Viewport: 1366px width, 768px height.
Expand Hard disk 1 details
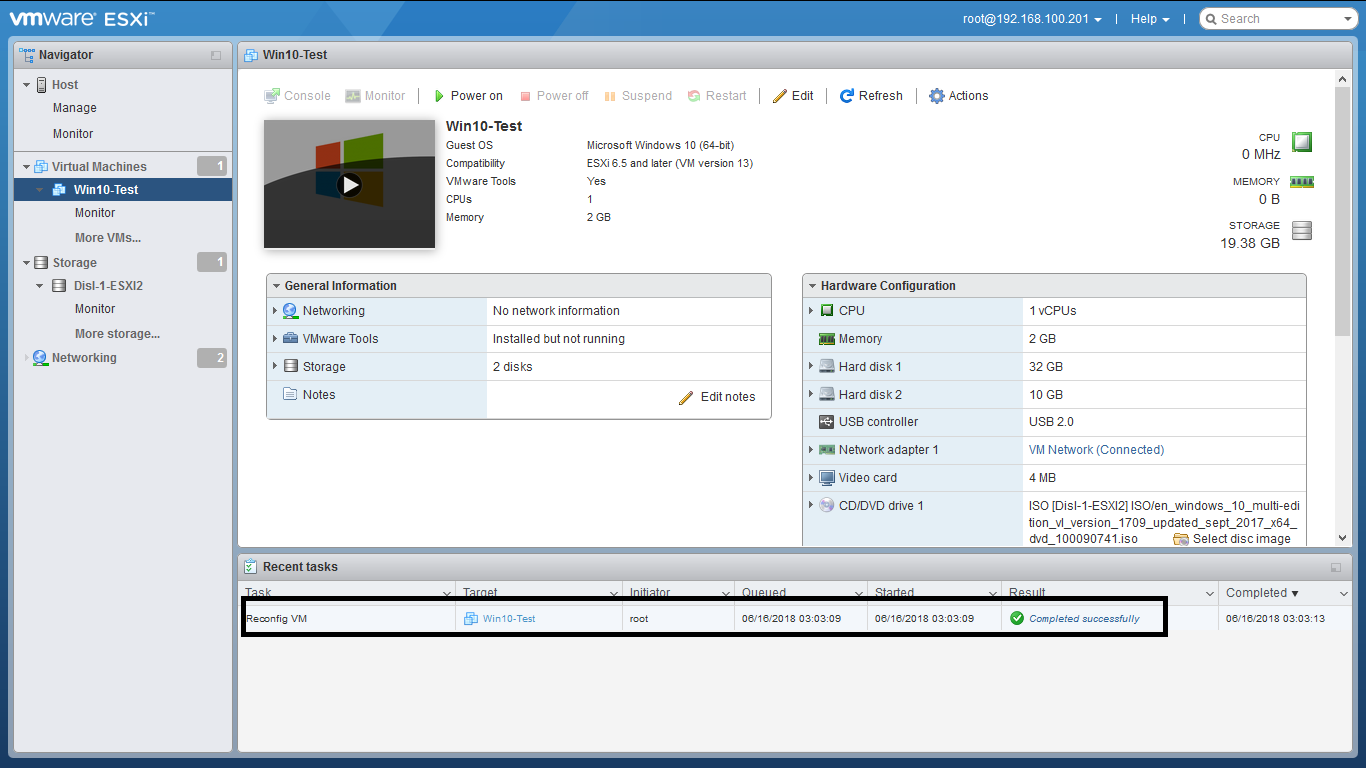(811, 367)
